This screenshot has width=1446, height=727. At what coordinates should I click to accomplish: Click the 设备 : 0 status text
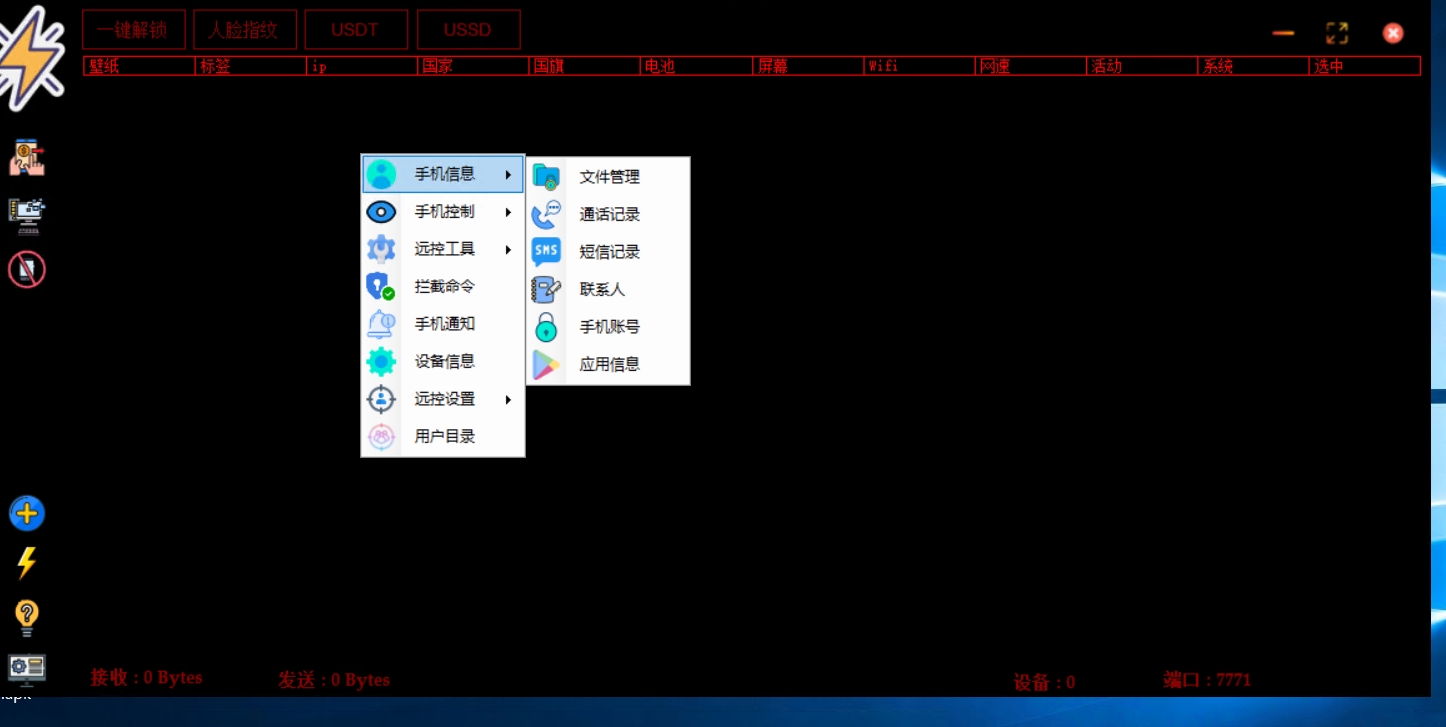[x=1044, y=682]
